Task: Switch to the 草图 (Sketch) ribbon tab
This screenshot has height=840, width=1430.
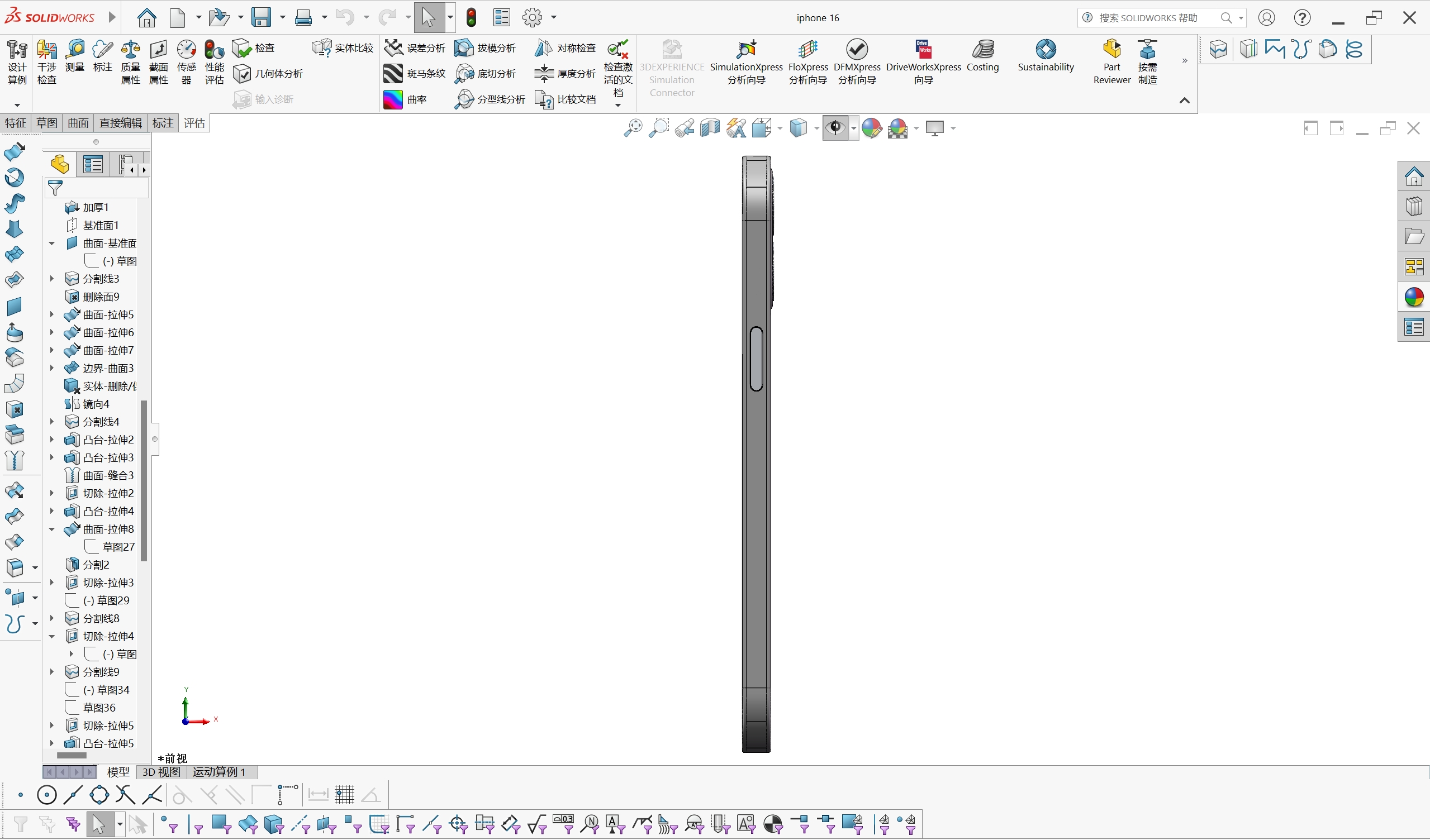Action: [x=46, y=123]
